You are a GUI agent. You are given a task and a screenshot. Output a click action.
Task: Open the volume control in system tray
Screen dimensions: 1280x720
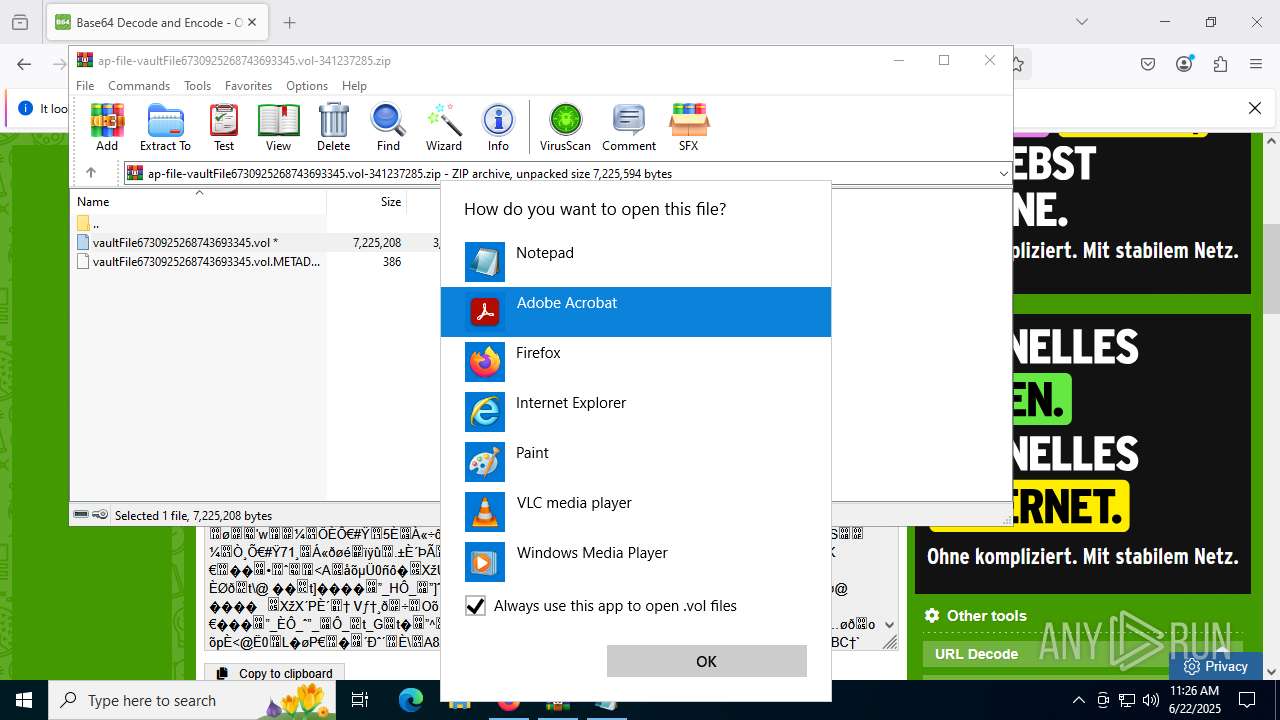1151,700
